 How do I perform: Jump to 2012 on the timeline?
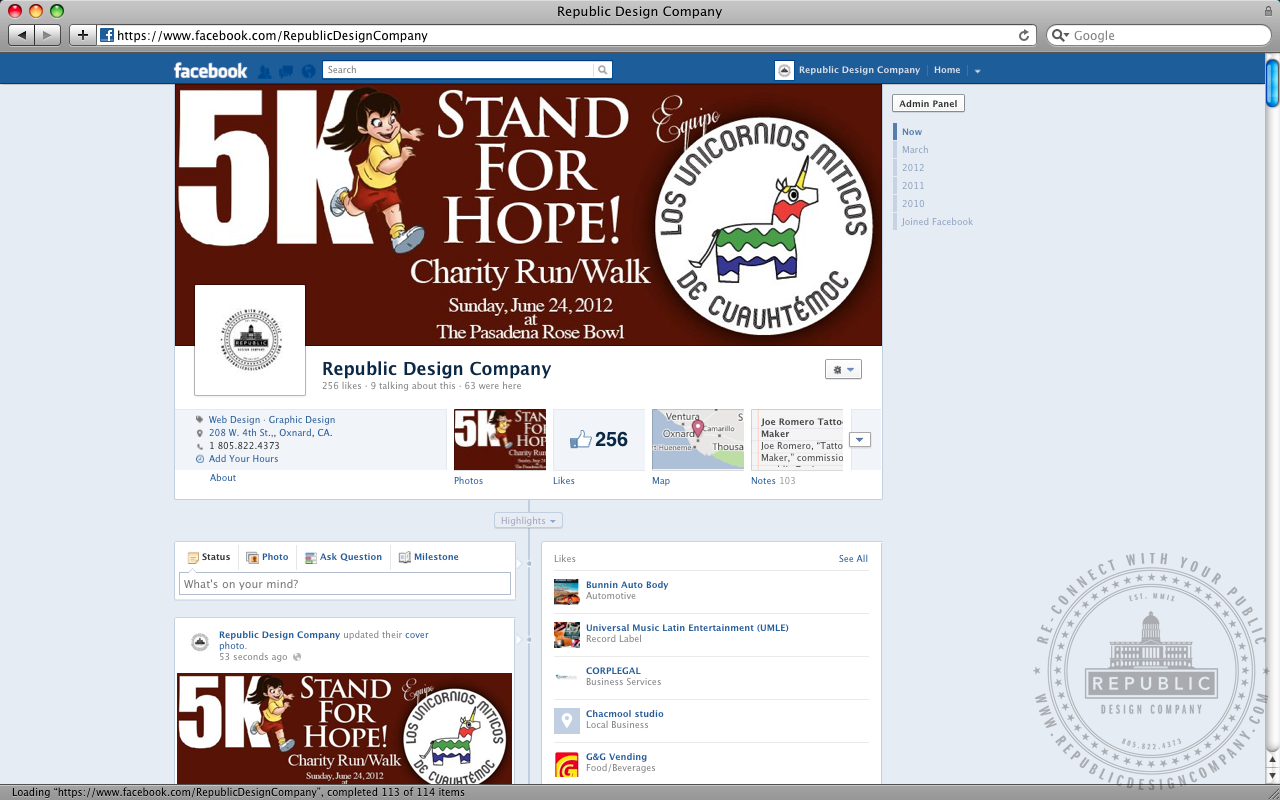pos(913,168)
